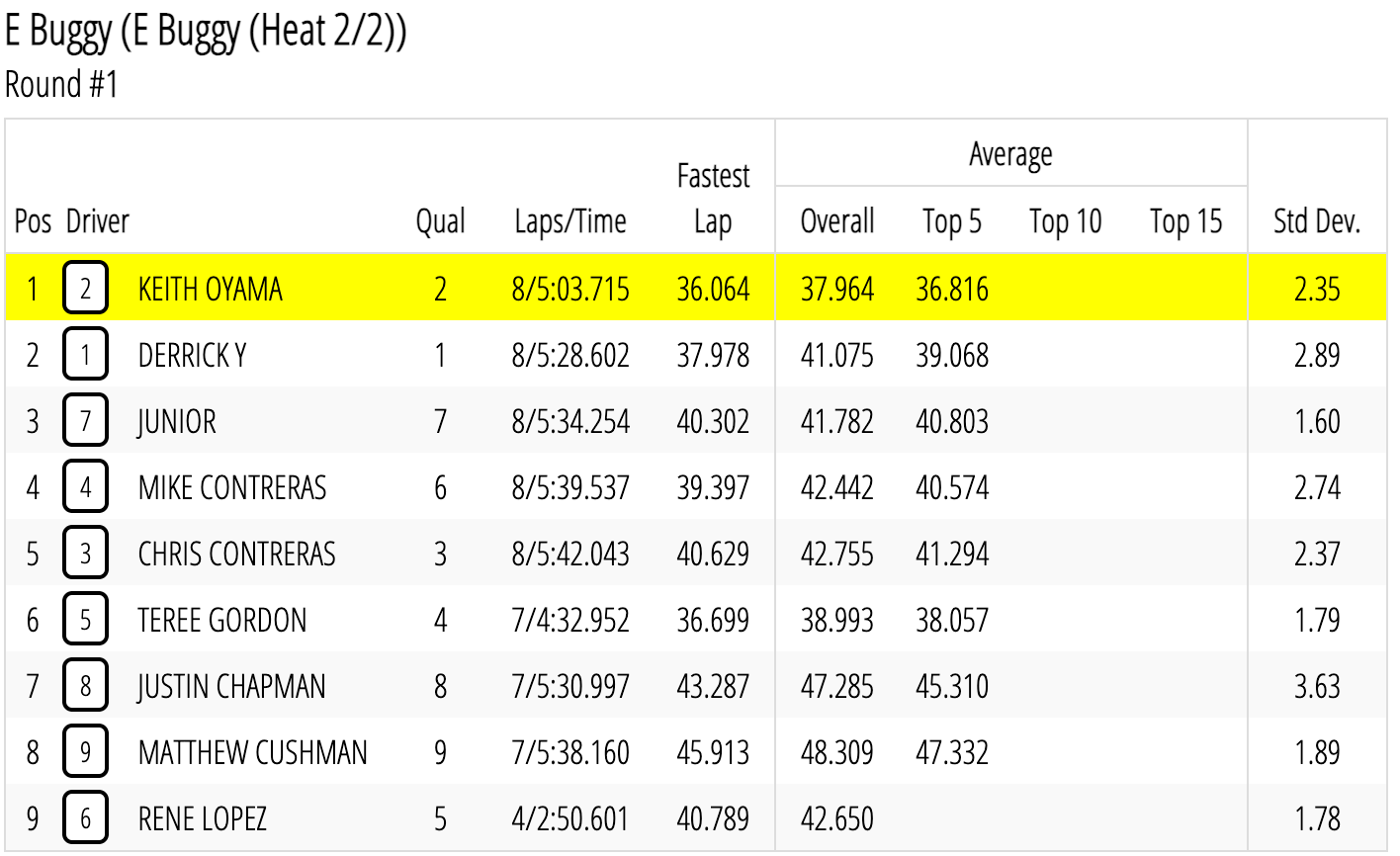1400x856 pixels.
Task: Select car number 4 badge for Mike Contreras
Action: tap(85, 487)
